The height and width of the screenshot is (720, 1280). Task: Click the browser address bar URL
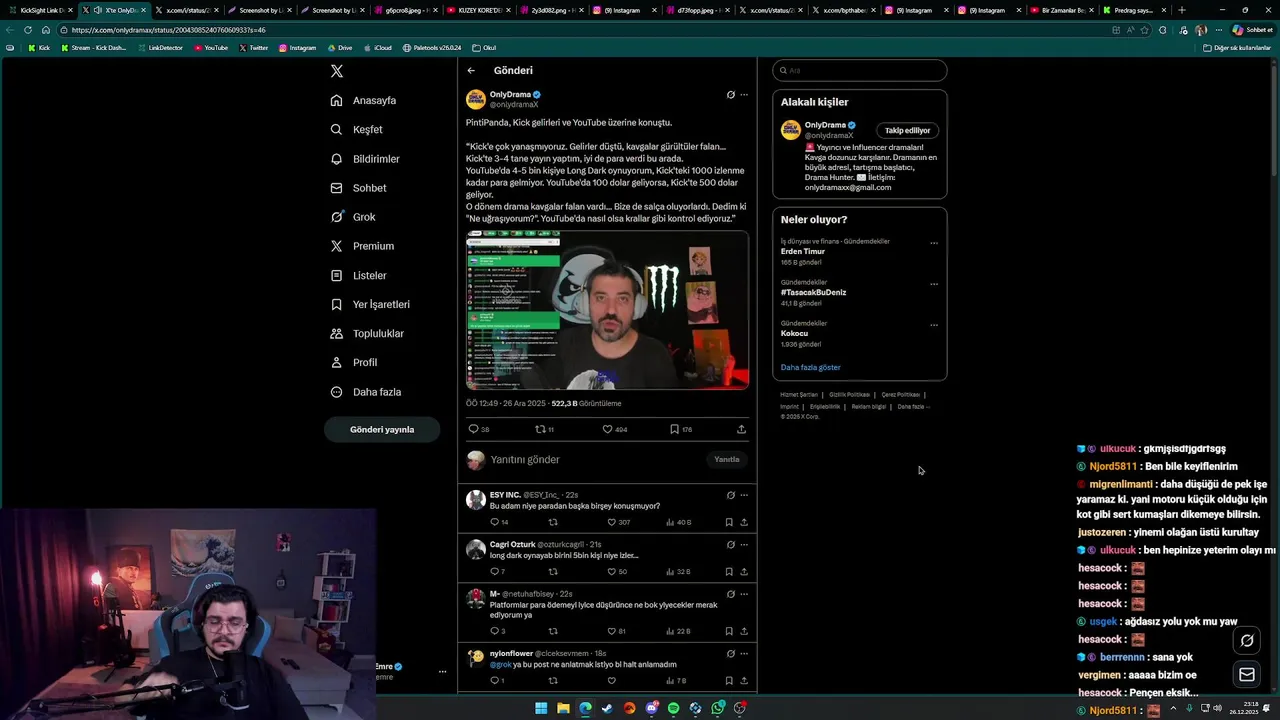pos(168,30)
